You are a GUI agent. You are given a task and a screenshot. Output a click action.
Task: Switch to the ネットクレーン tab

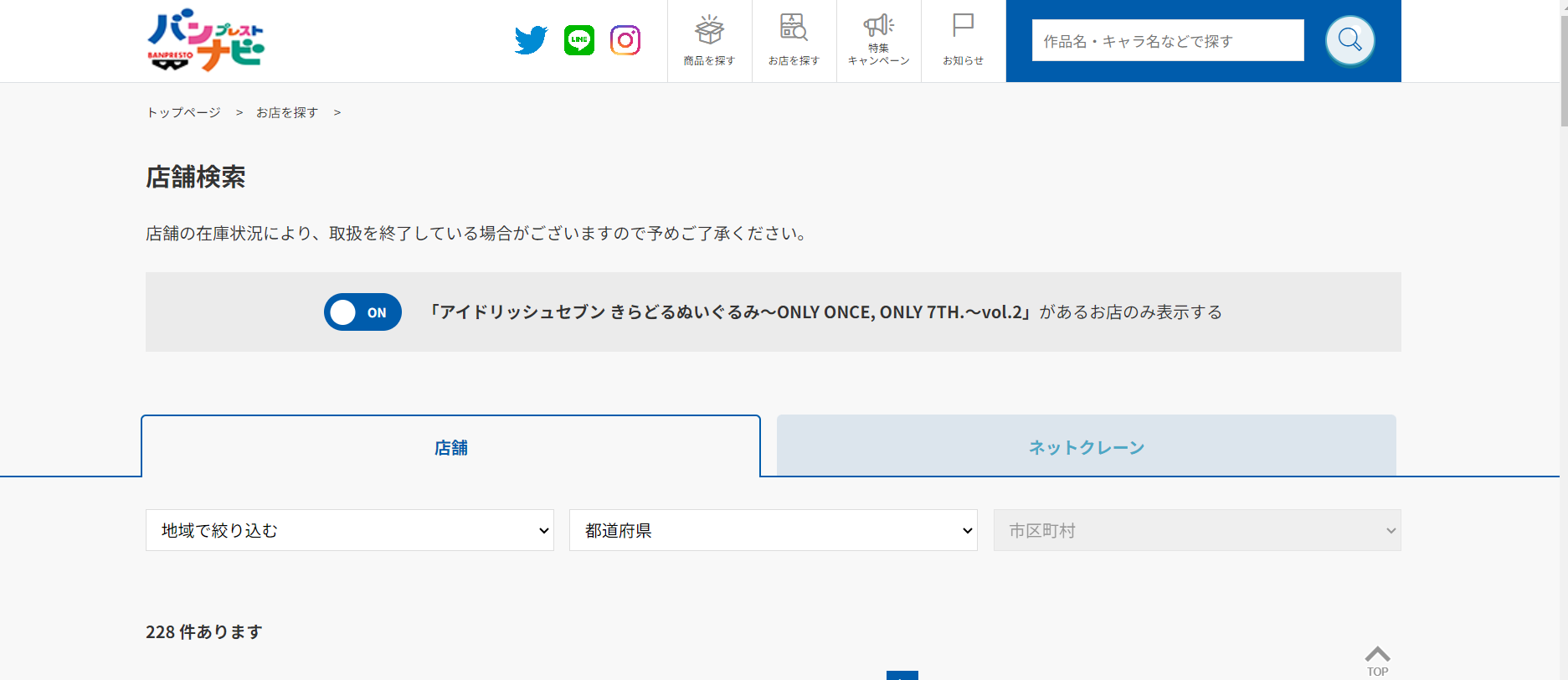(x=1086, y=446)
